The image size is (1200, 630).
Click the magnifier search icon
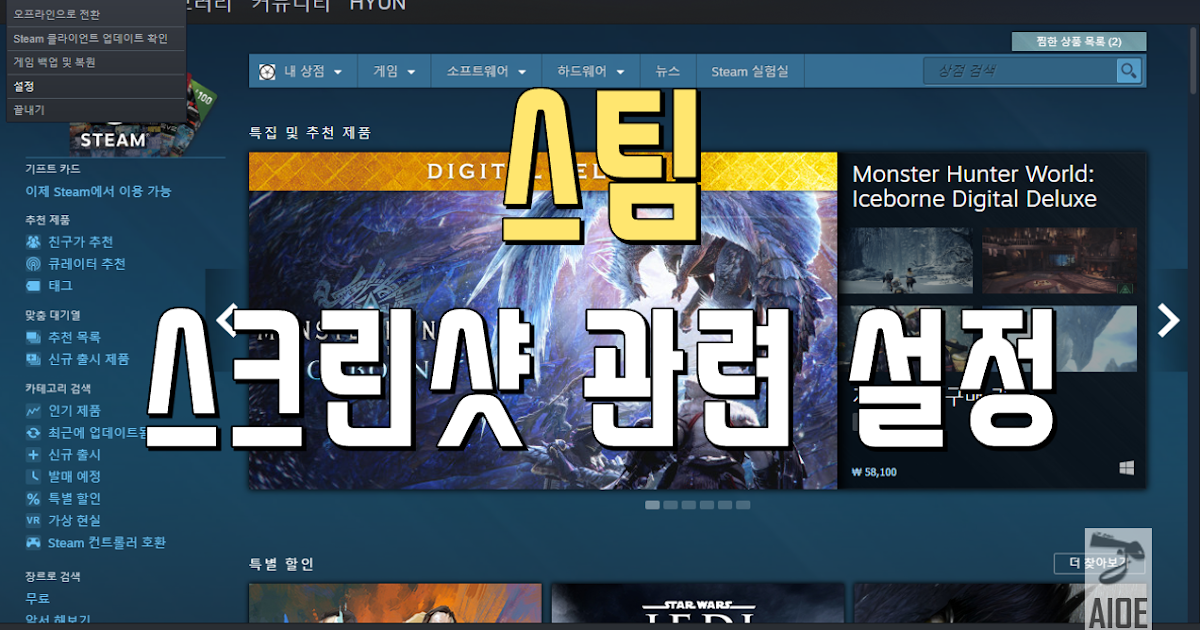tap(1129, 71)
